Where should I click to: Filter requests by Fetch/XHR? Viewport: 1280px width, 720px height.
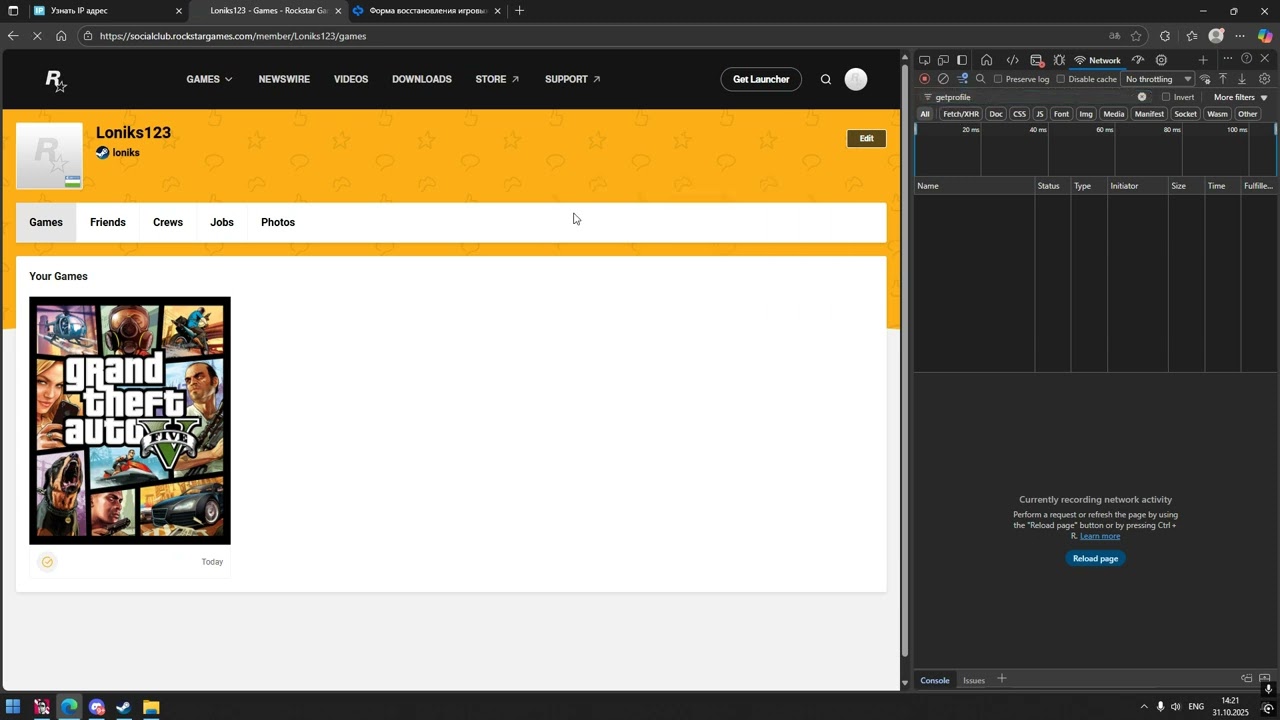(962, 114)
